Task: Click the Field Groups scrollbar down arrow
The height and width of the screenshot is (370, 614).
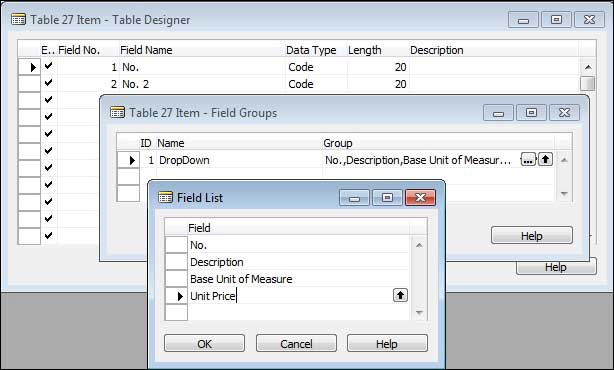Action: click(x=564, y=193)
